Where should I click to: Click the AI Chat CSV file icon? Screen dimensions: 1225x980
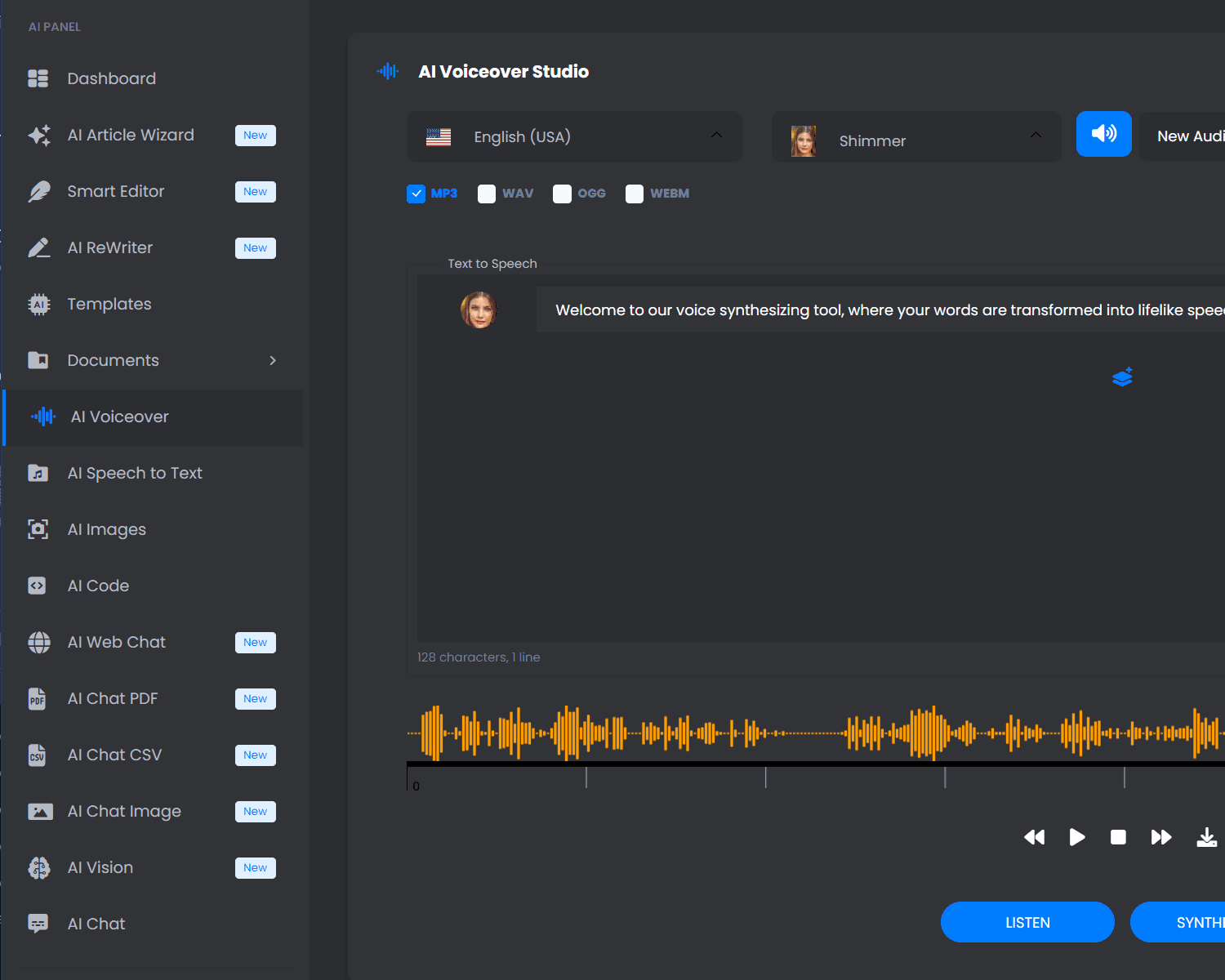coord(38,755)
